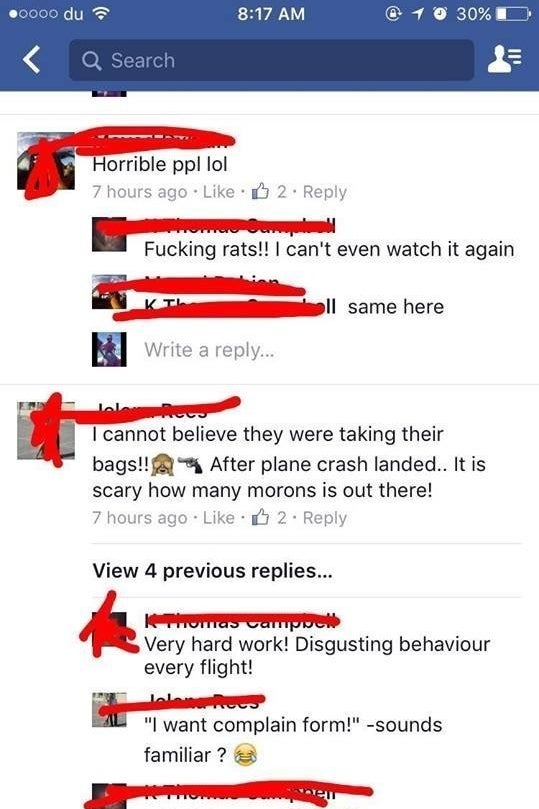Open avatar beside "I want complain form" reply

[109, 710]
